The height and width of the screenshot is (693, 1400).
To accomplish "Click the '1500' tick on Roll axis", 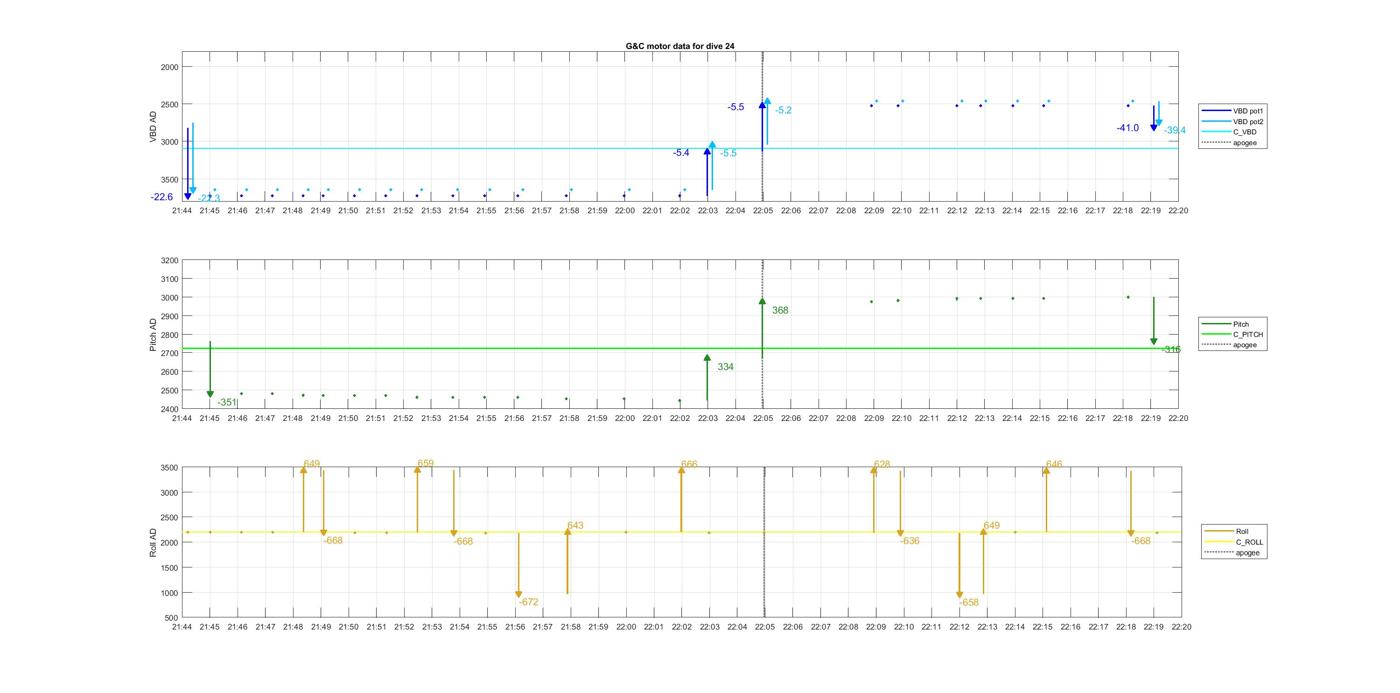I will point(168,568).
